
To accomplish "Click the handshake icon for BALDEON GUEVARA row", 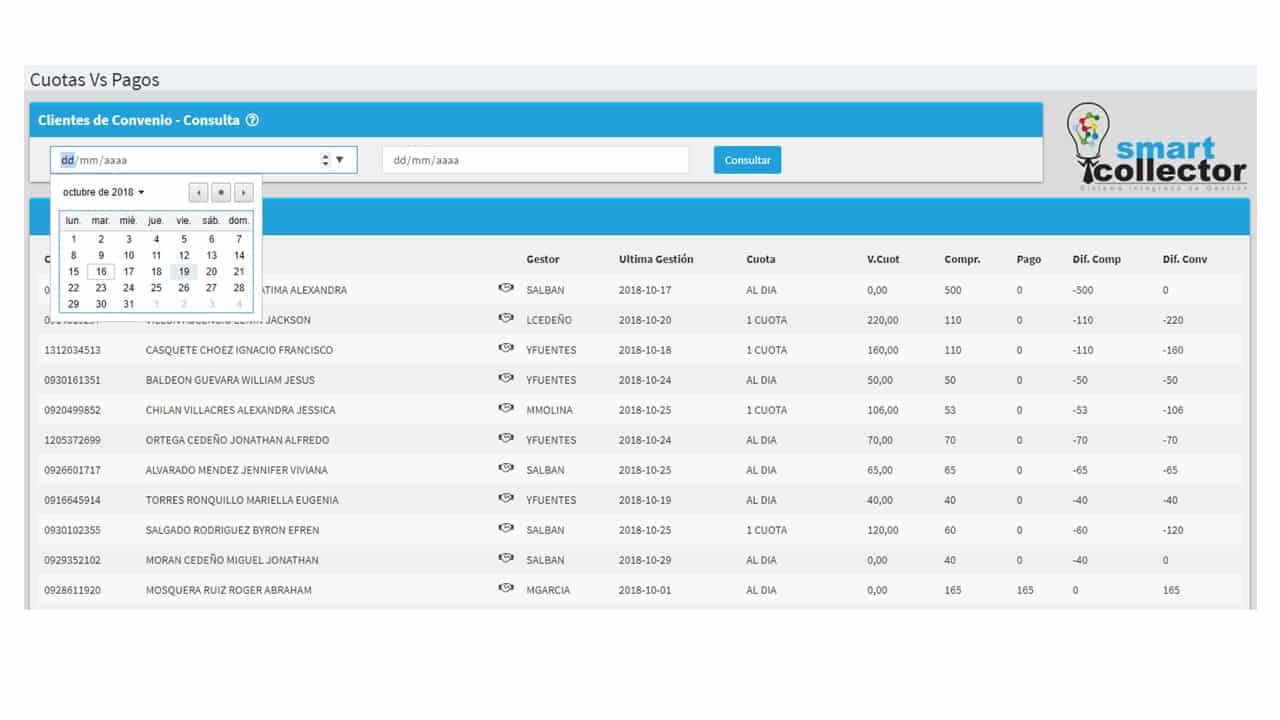I will tap(506, 379).
